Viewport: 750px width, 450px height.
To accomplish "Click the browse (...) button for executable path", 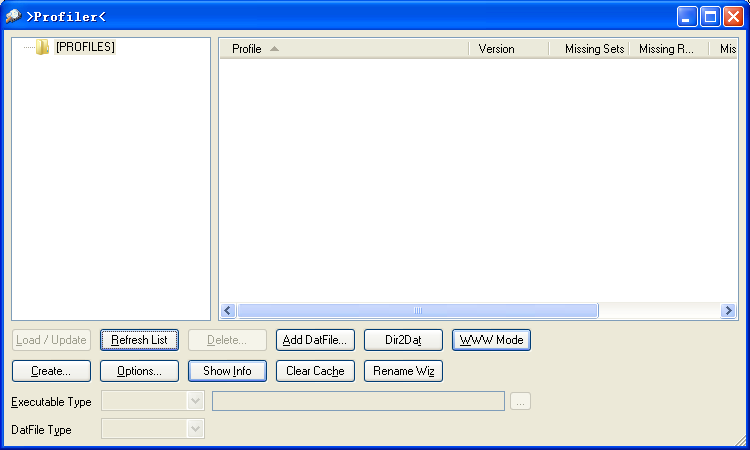I will (520, 401).
